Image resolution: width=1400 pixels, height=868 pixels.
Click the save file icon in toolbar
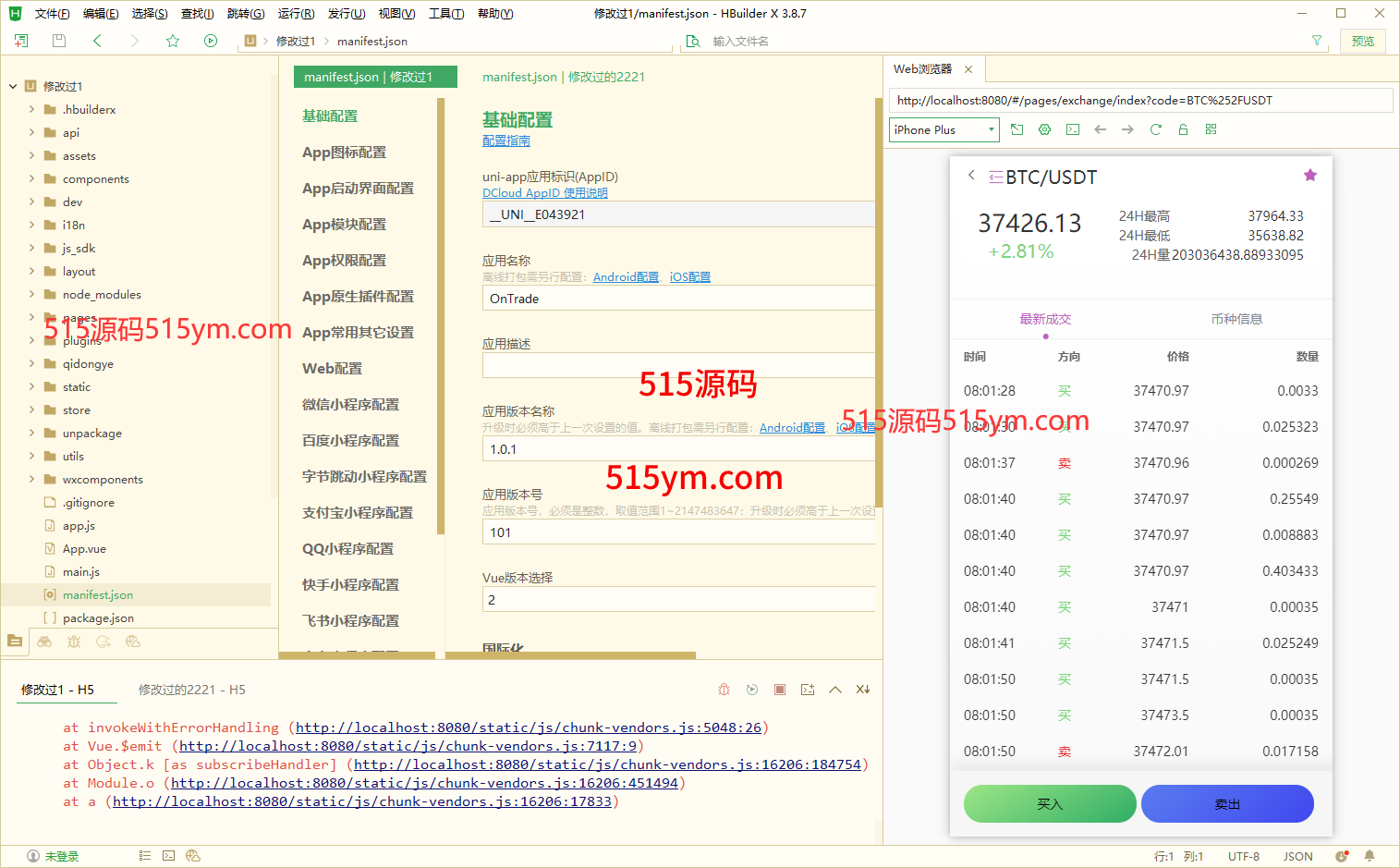pos(59,41)
